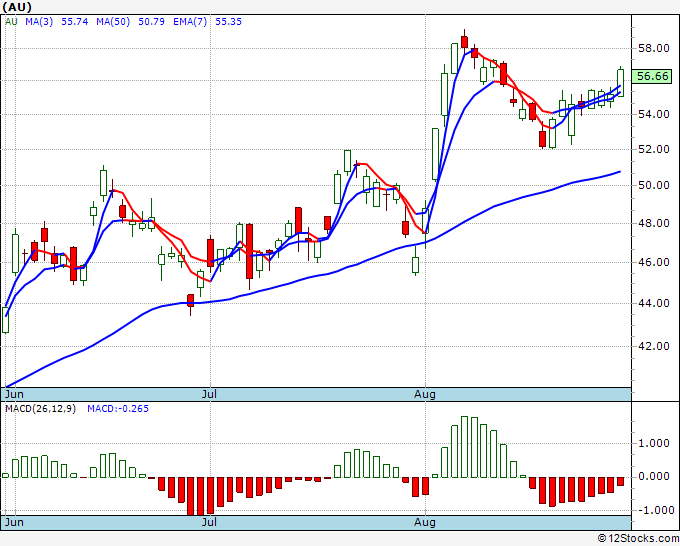Click the Jun label on price chart axis
Viewport: 680px width, 546px height.
point(14,394)
